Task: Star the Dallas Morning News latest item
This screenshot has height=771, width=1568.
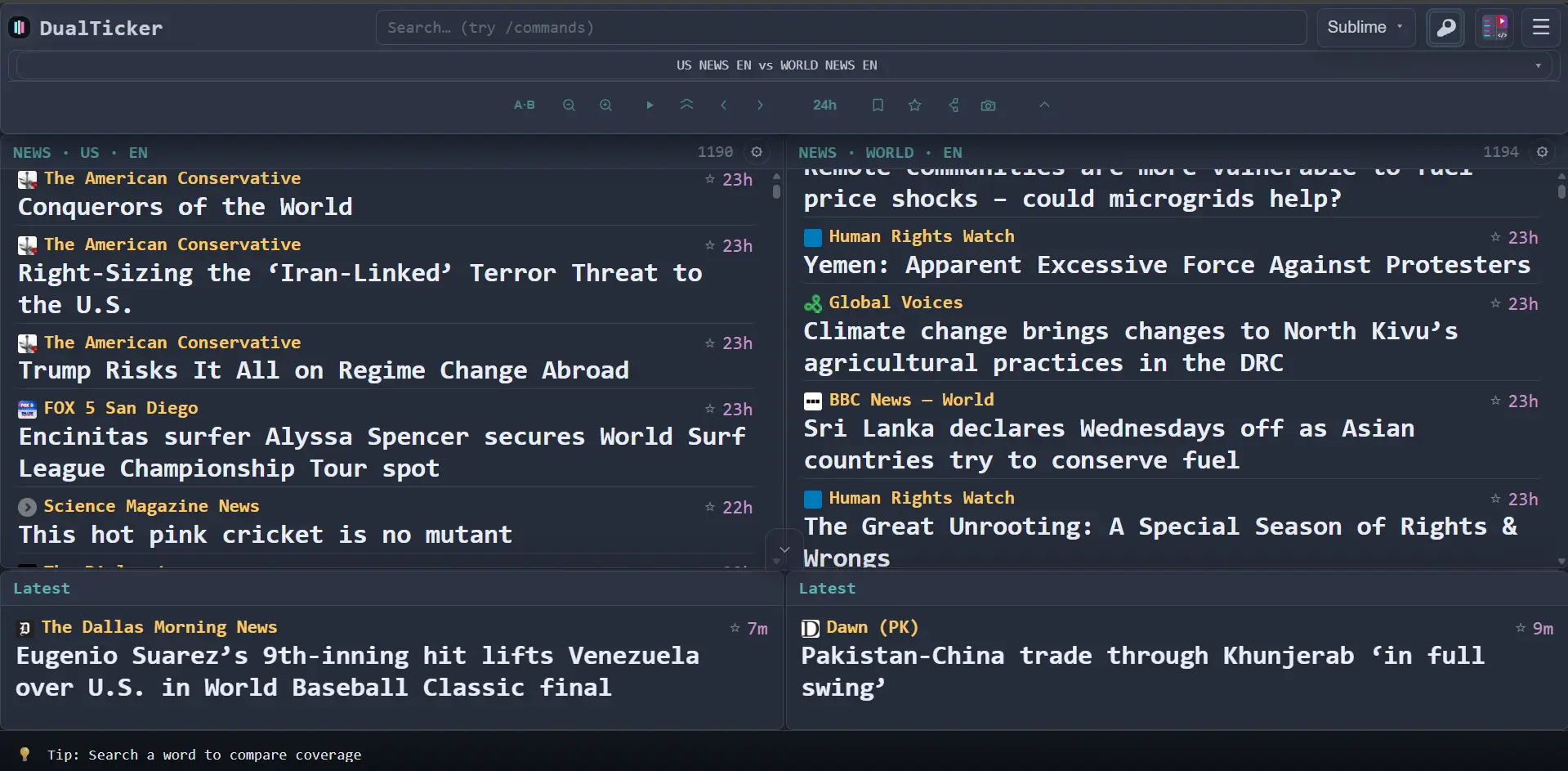Action: point(735,628)
